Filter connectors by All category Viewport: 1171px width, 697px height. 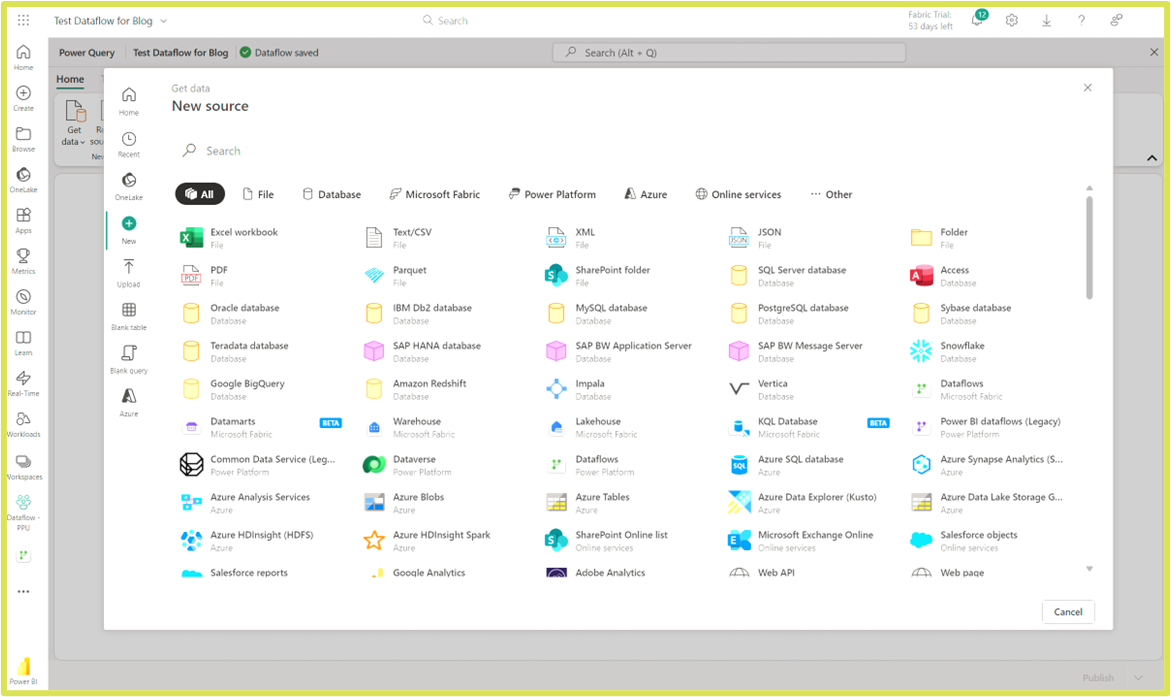(x=199, y=194)
